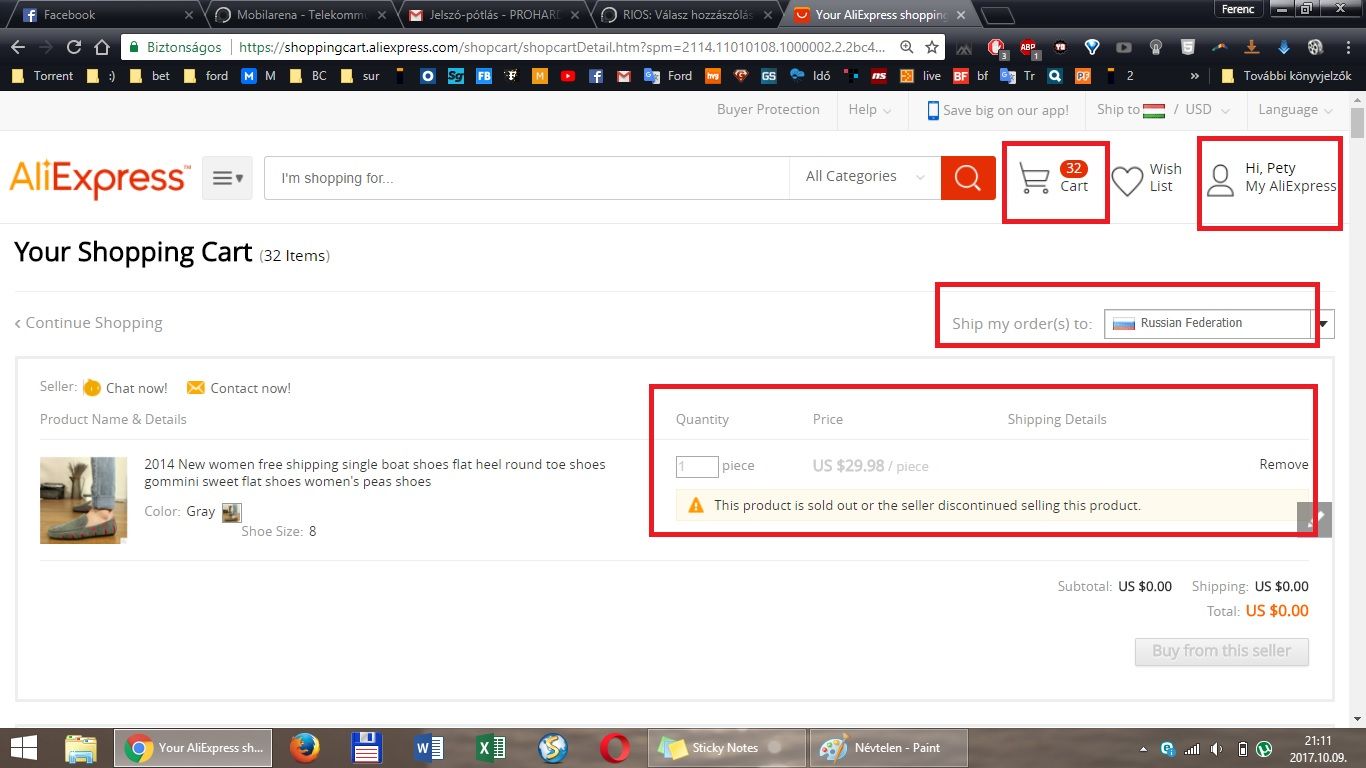The image size is (1366, 768).
Task: Click the shipping country dropdown arrow
Action: pos(1323,324)
